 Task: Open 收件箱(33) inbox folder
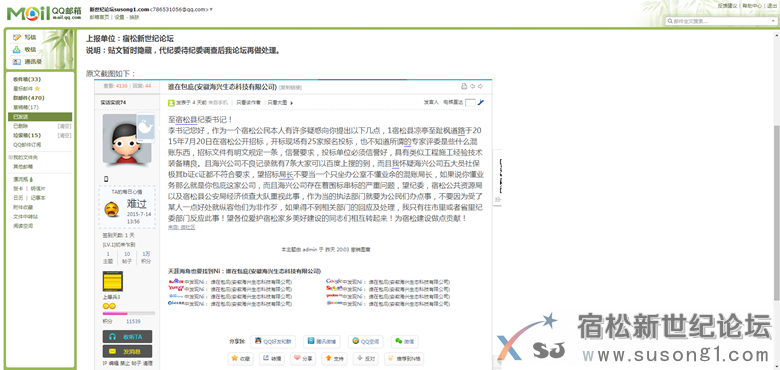27,80
